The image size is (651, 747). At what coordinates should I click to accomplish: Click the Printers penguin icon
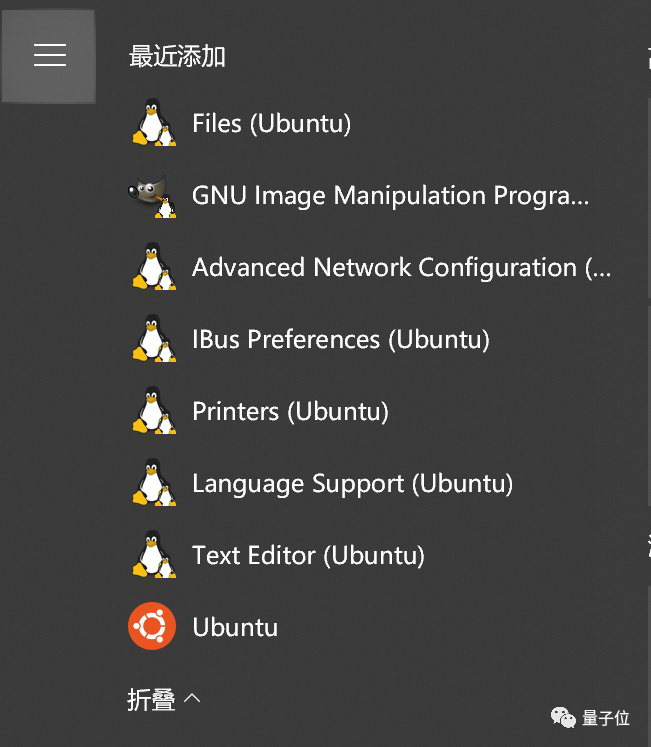click(153, 412)
